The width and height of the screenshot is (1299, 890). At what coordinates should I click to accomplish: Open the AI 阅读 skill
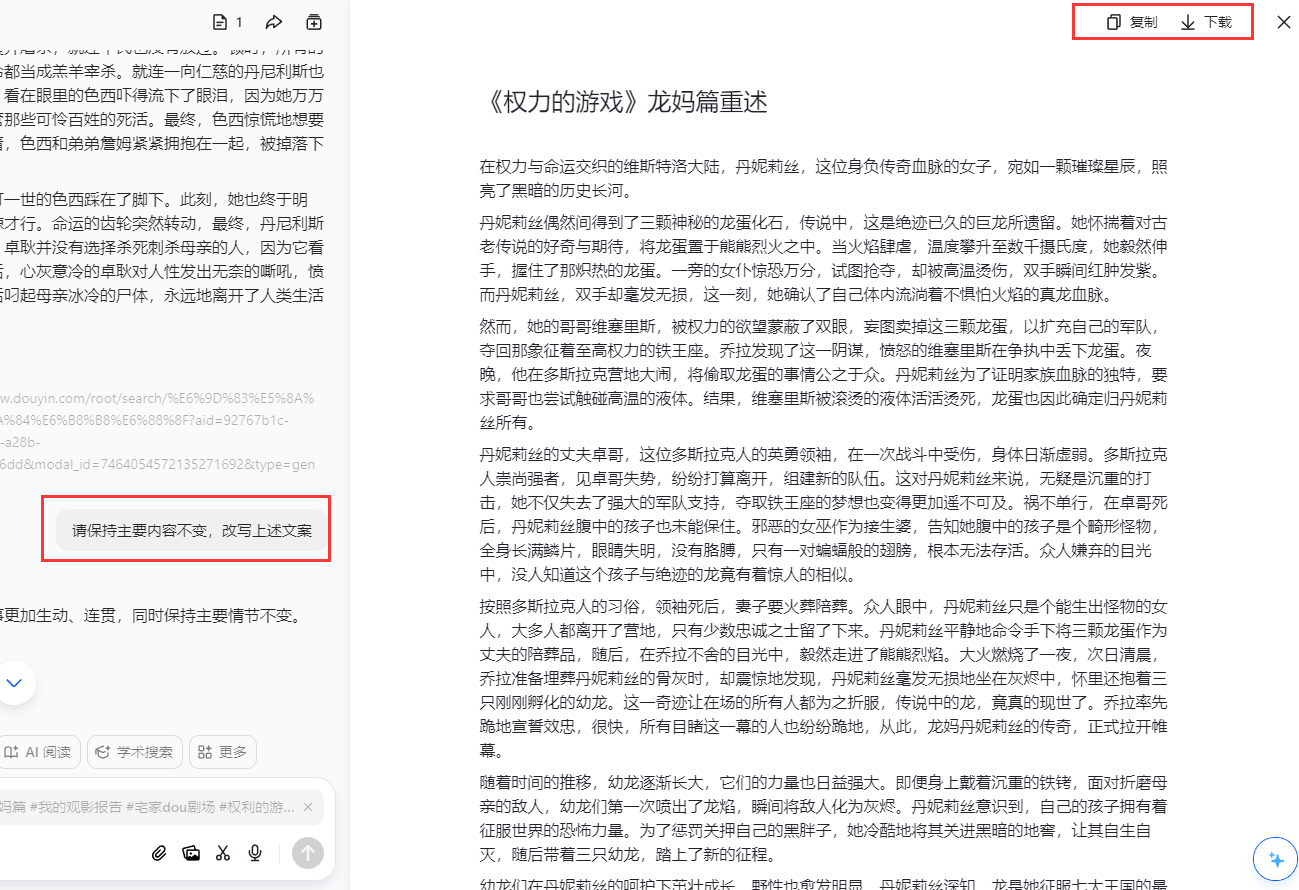pyautogui.click(x=37, y=752)
